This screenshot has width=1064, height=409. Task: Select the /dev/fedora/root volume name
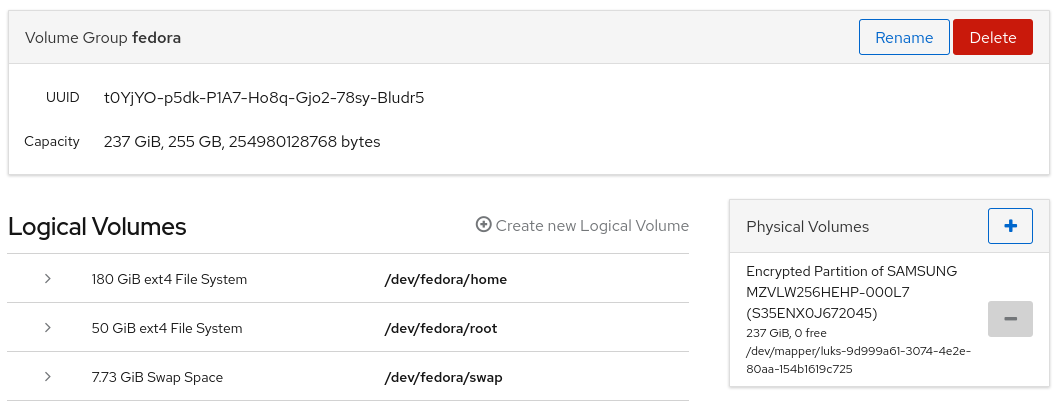(440, 328)
